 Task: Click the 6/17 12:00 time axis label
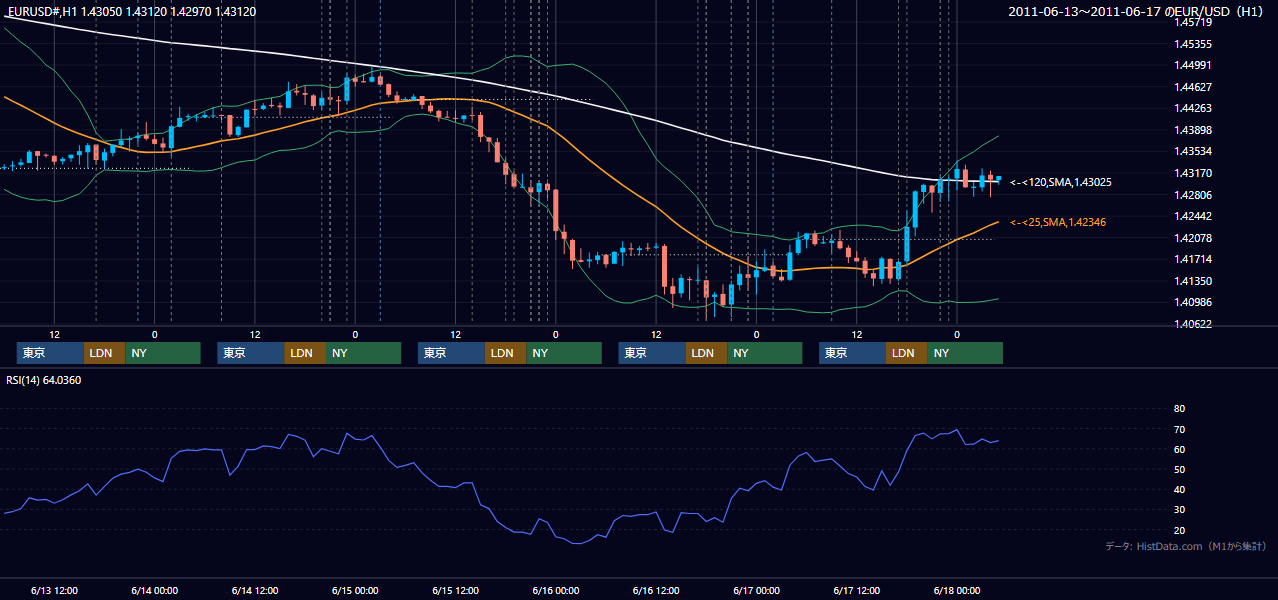click(857, 590)
